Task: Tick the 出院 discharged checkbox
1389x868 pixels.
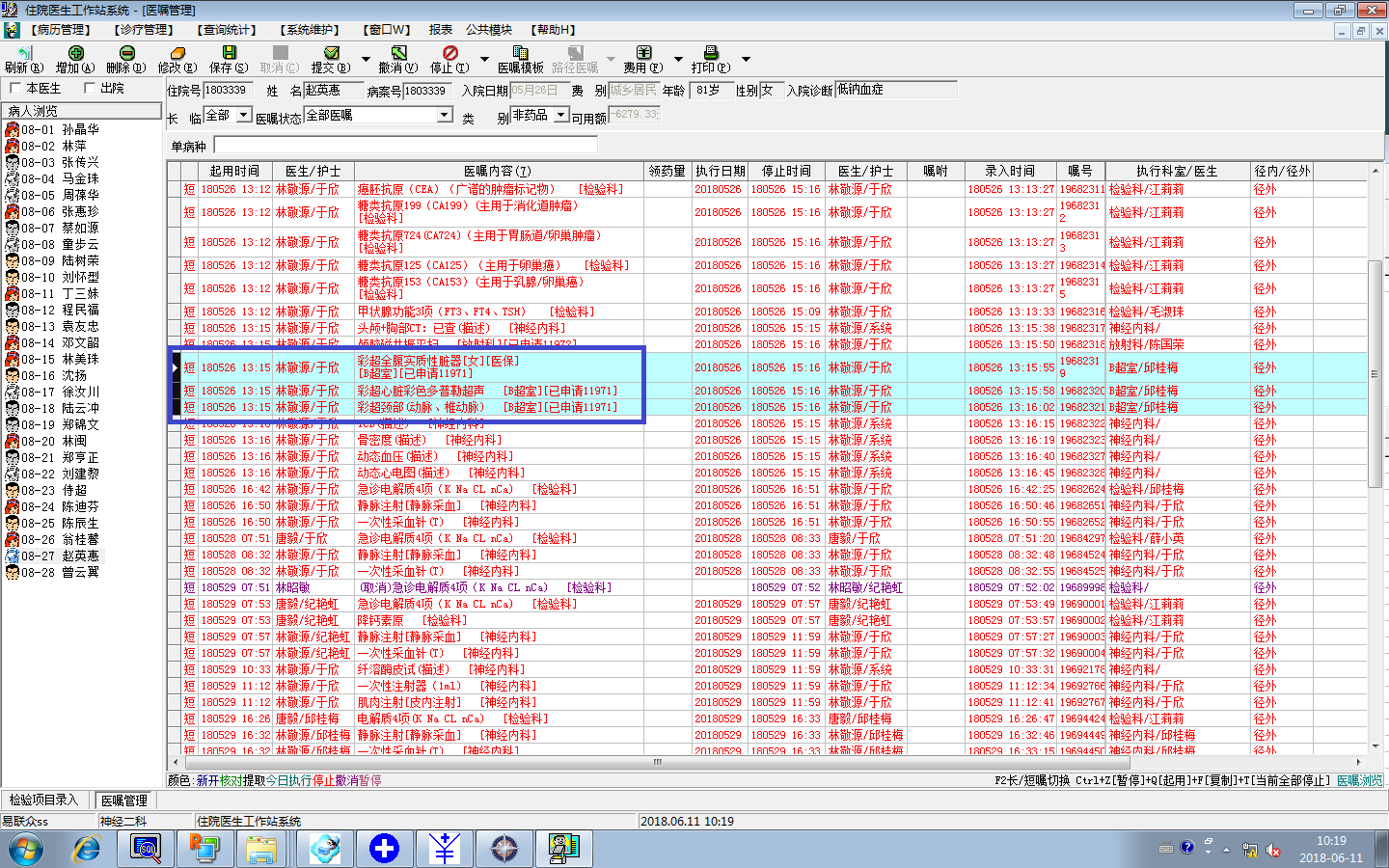Action: click(x=90, y=89)
